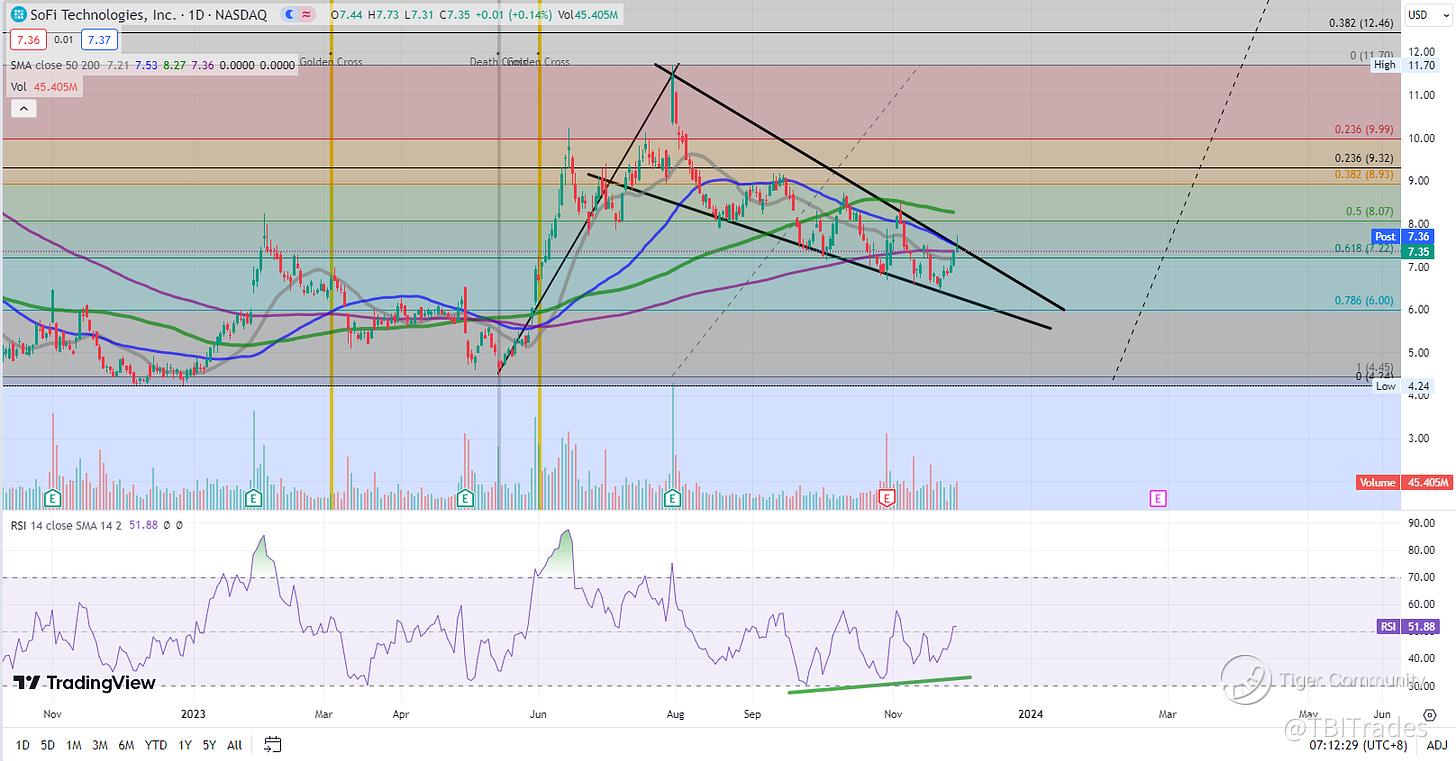The width and height of the screenshot is (1456, 761).
Task: Click the 0.382 (12.46) Fibonacci label
Action: (1361, 23)
